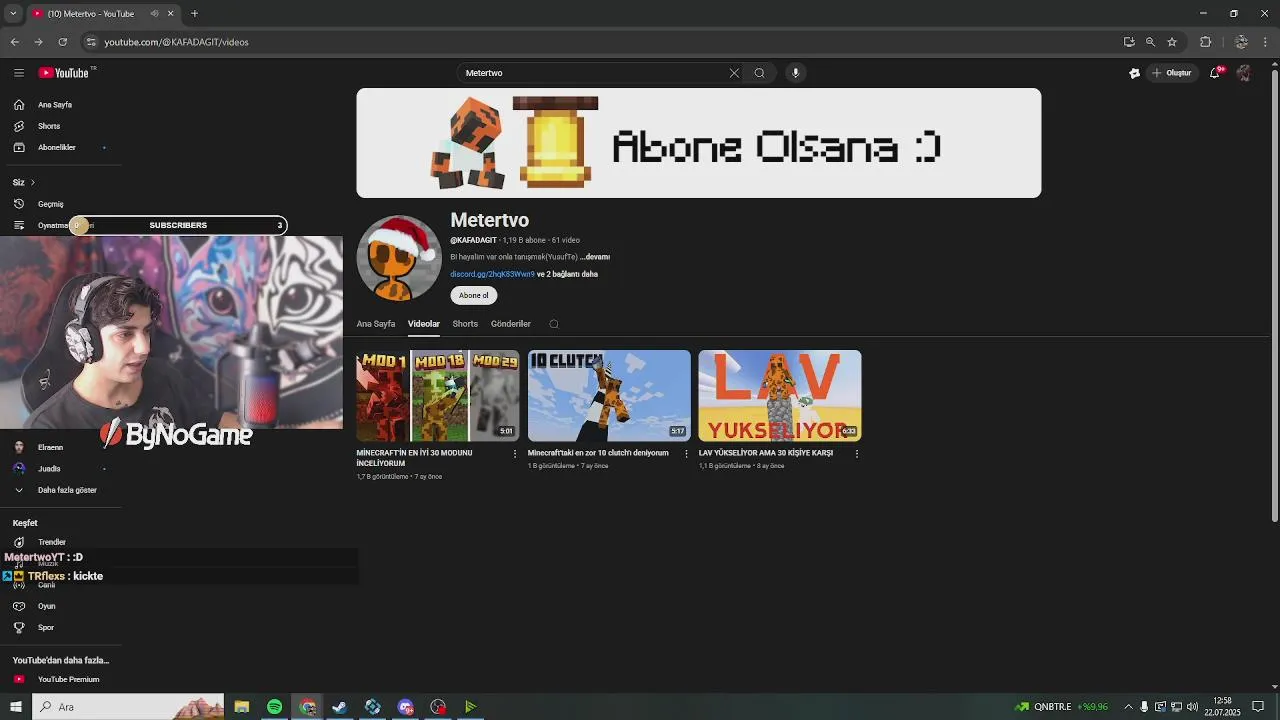Reload the page
This screenshot has height=720, width=1280.
click(x=62, y=42)
